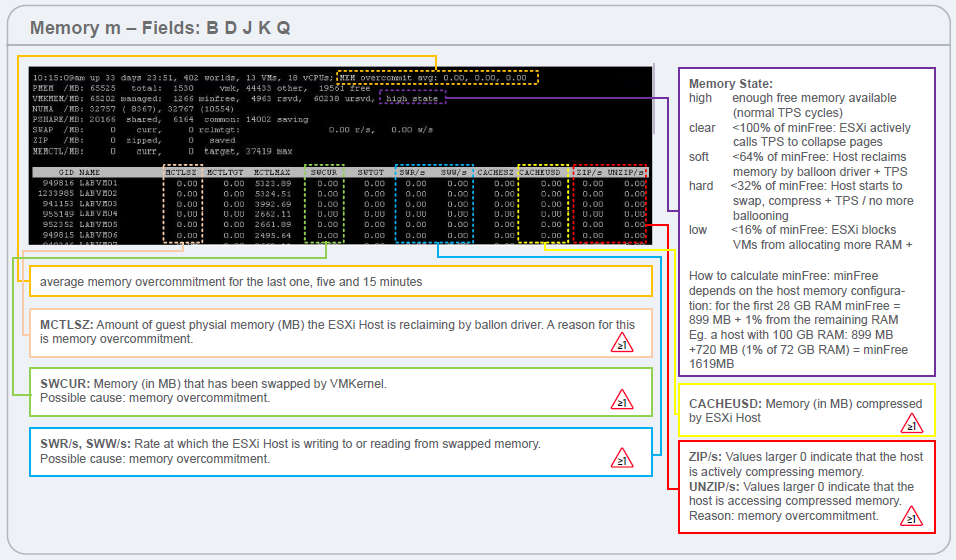The image size is (956, 560).
Task: Click MCTLMAX value 2662.11
Action: (273, 214)
